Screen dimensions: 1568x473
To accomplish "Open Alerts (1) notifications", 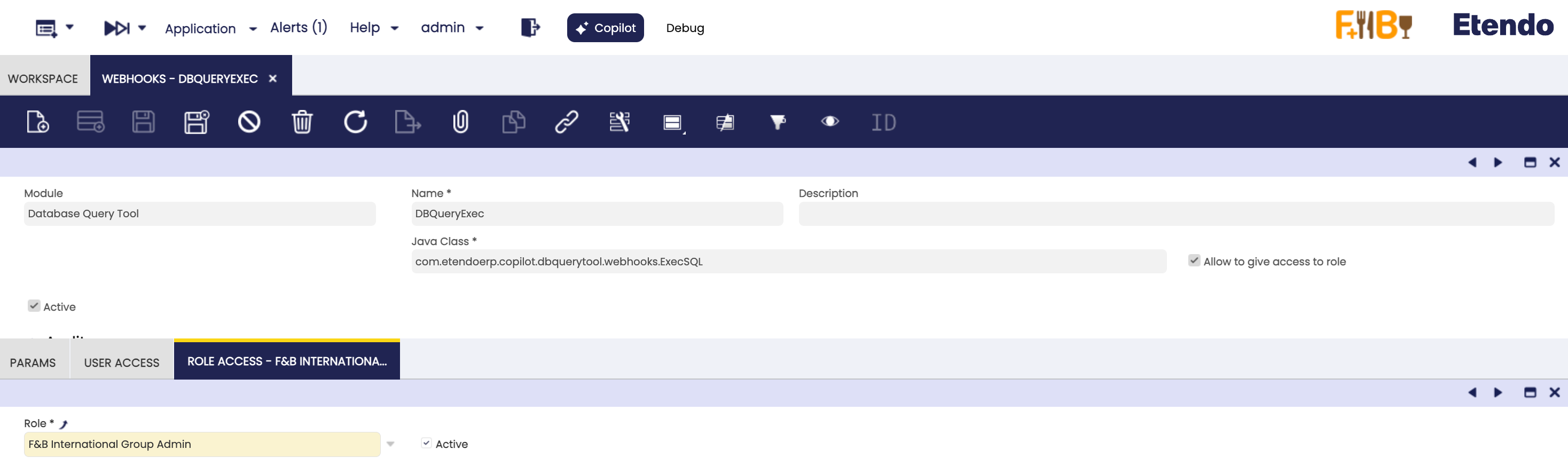I will (x=298, y=28).
